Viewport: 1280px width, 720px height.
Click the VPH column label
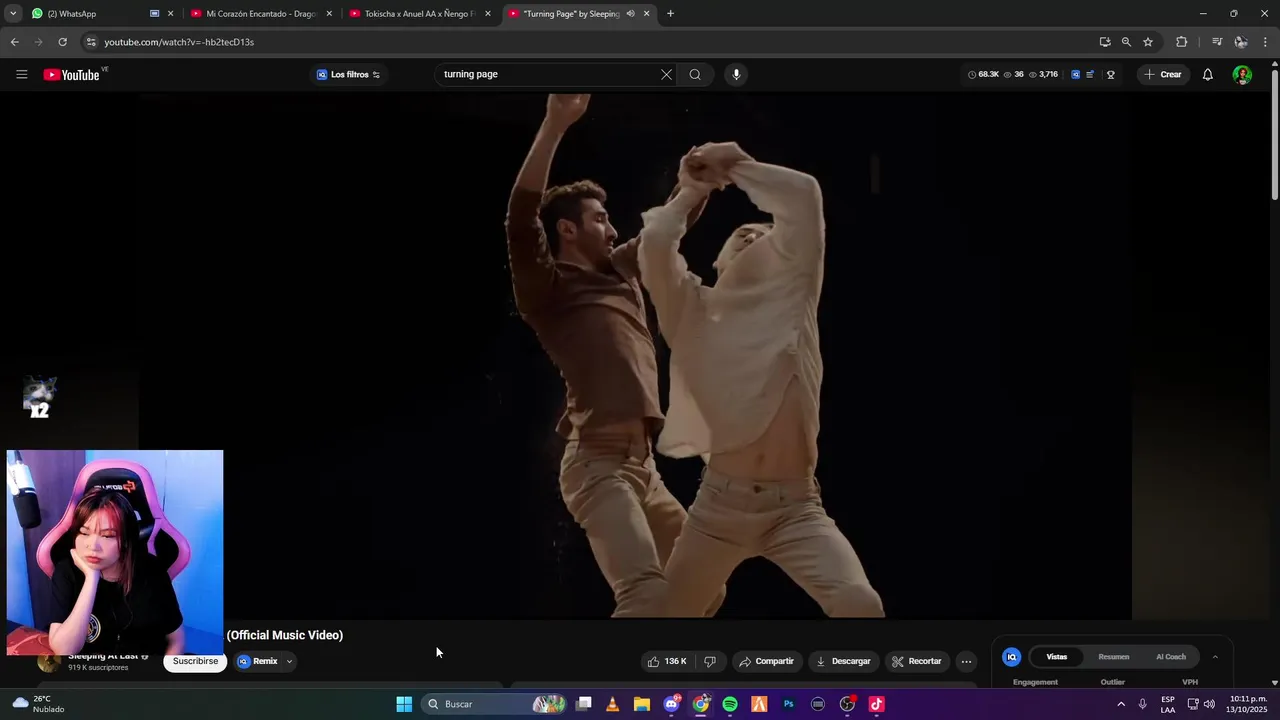[x=1190, y=682]
